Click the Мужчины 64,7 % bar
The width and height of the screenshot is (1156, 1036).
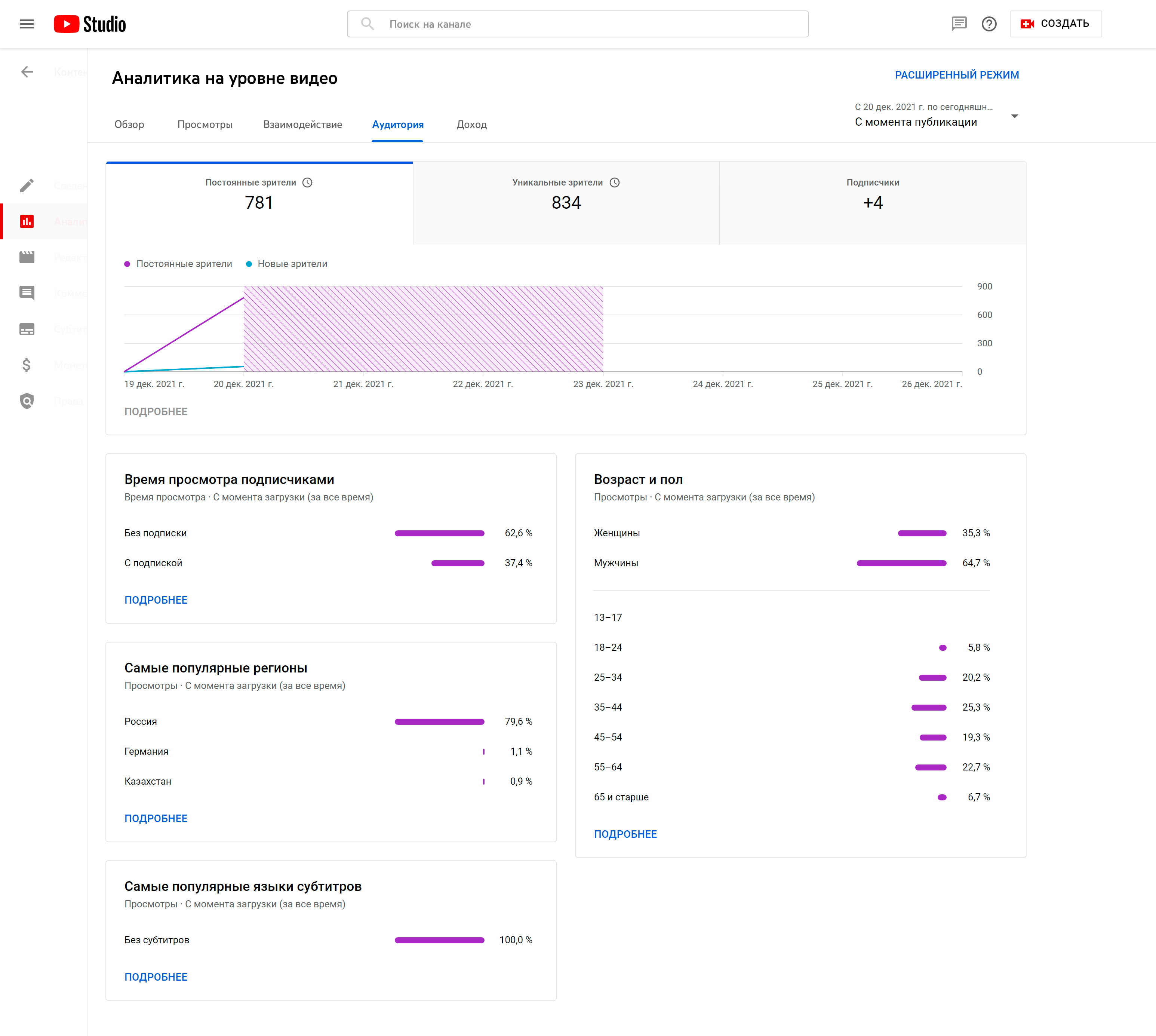coord(902,564)
